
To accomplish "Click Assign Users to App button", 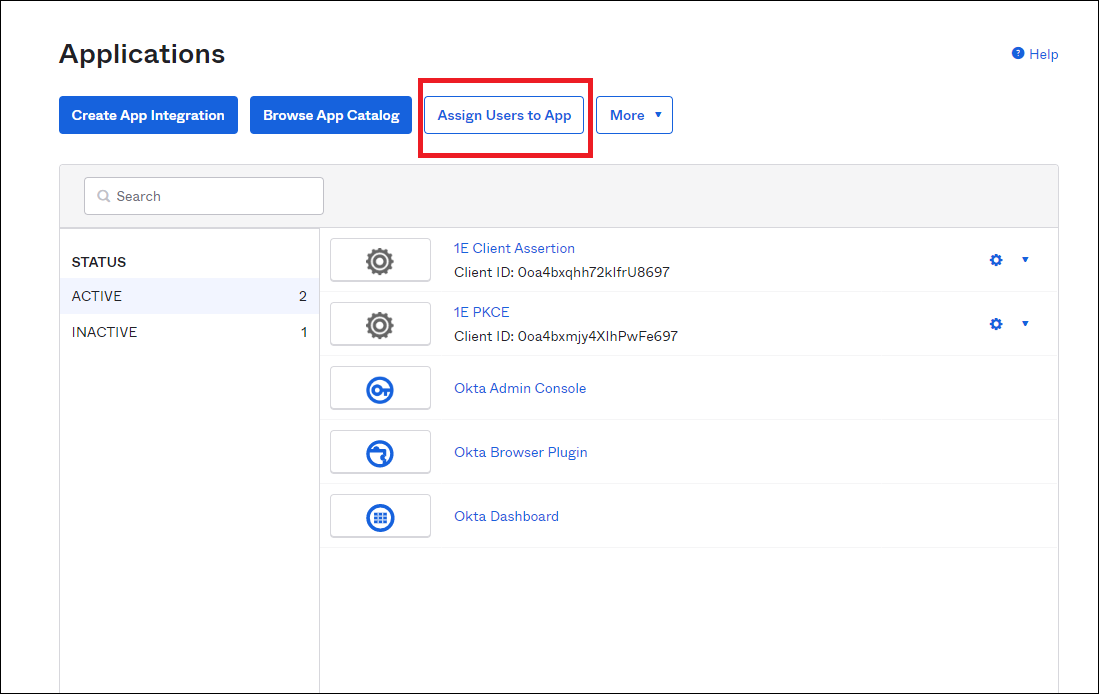I will click(504, 115).
